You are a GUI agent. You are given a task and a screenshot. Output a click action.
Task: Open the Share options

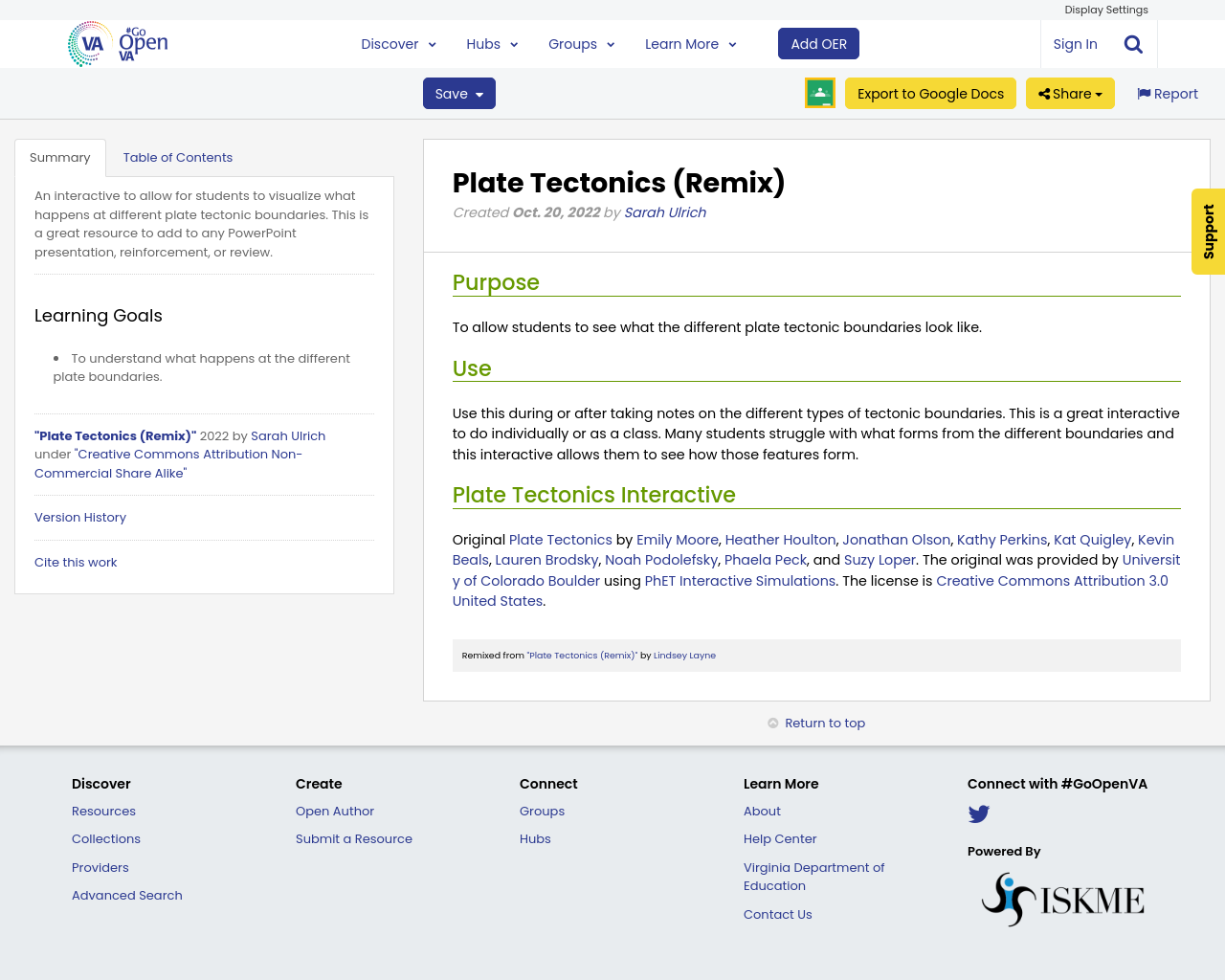(1069, 93)
